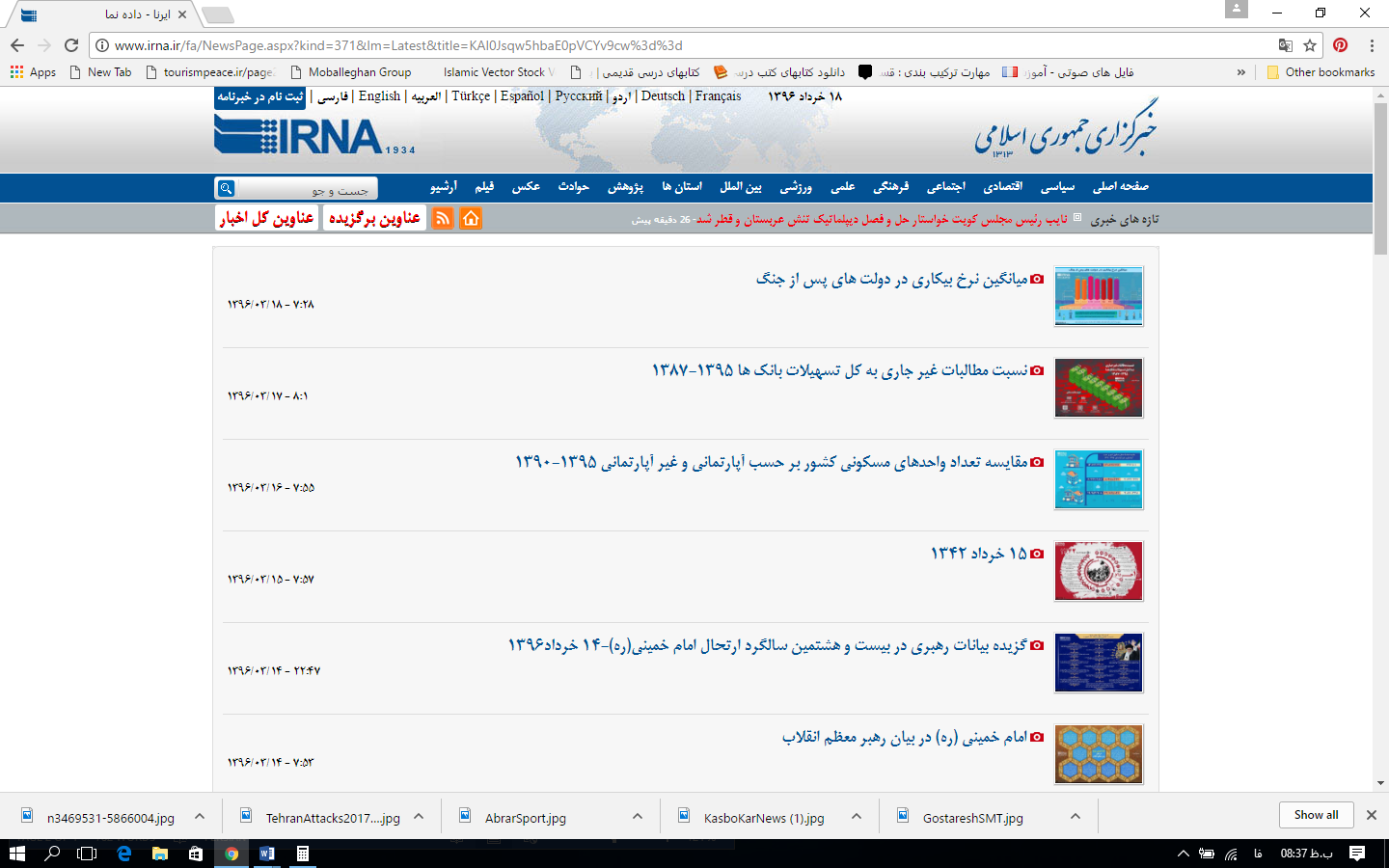The height and width of the screenshot is (868, 1389).
Task: Click the RSS feed icon
Action: [443, 219]
